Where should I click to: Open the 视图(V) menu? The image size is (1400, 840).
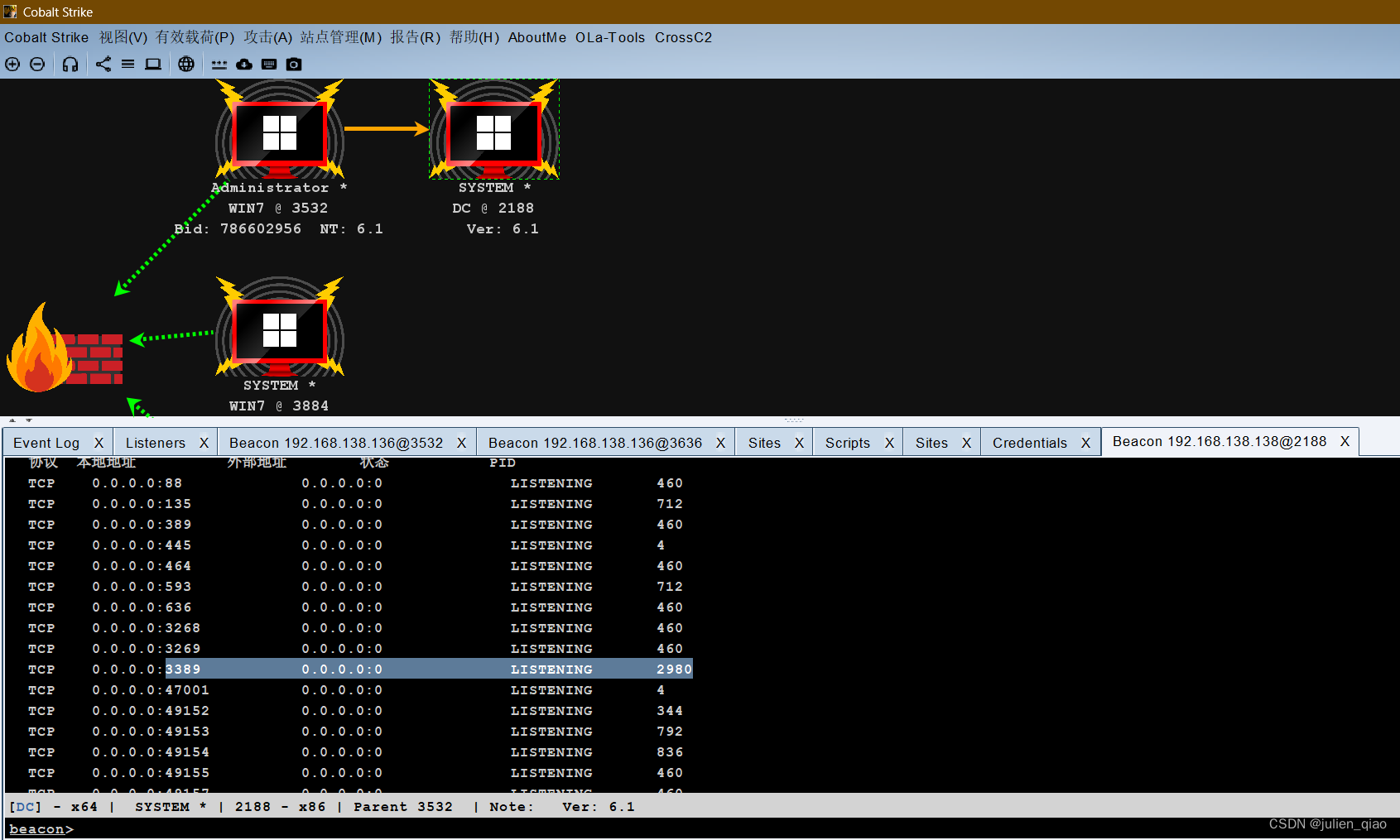123,37
